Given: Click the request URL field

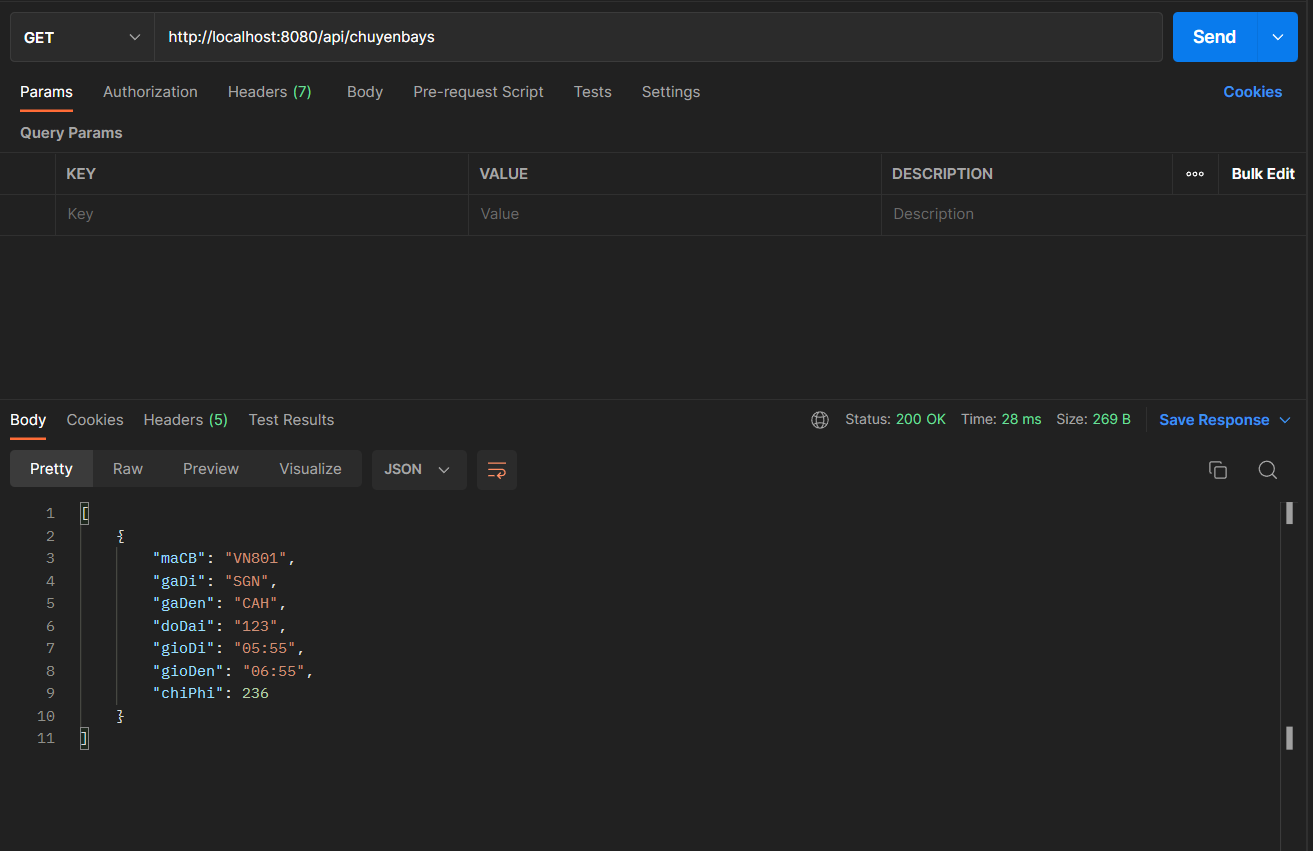Looking at the screenshot, I should (658, 37).
